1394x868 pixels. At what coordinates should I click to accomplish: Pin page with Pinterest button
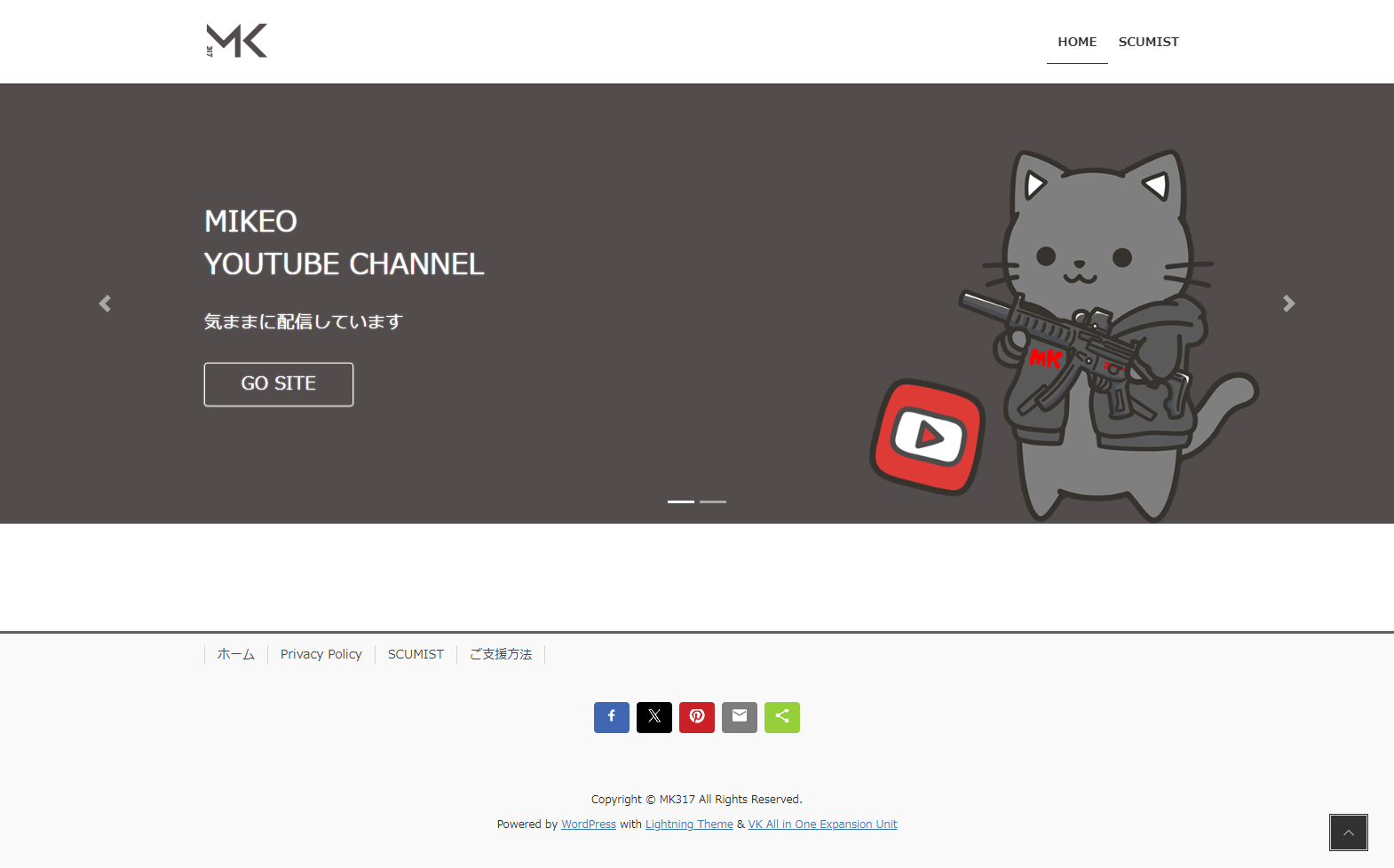[x=696, y=717]
